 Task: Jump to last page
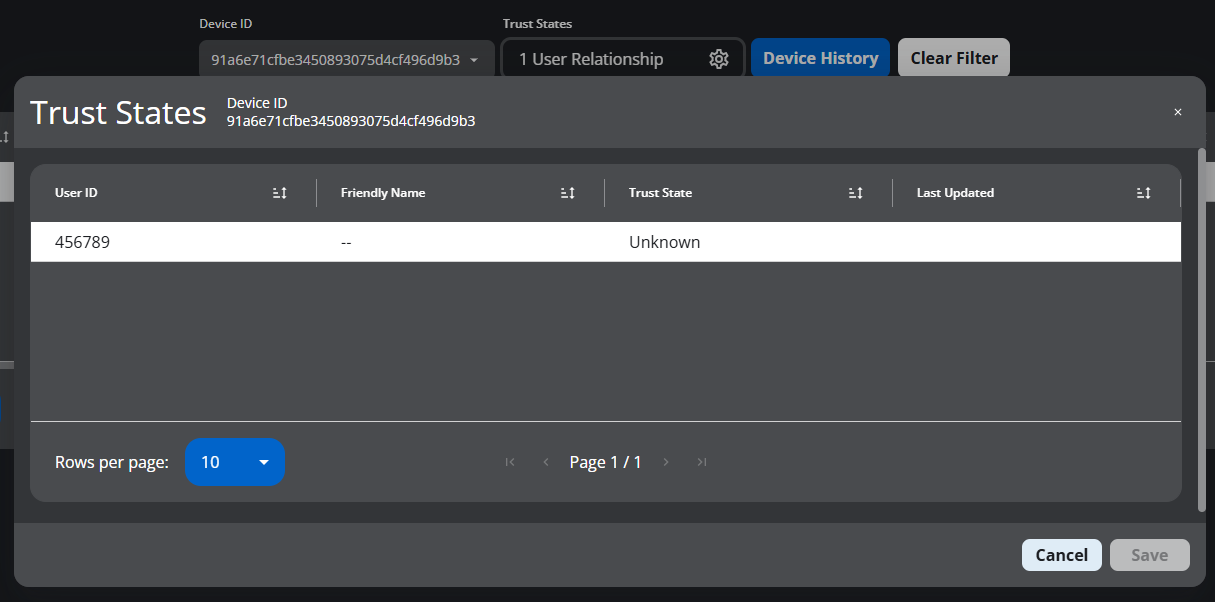pyautogui.click(x=702, y=462)
